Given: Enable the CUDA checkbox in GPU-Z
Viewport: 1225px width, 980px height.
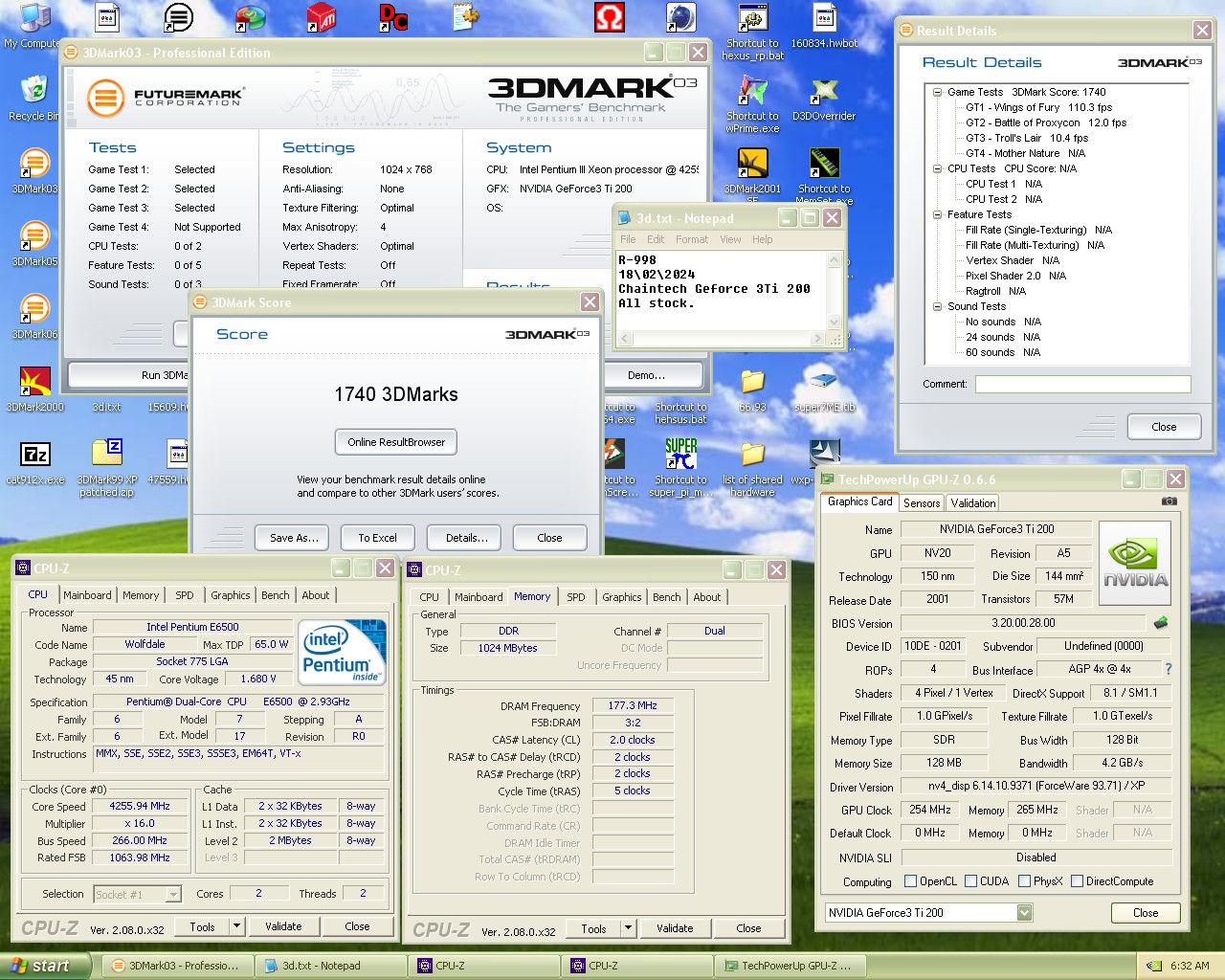Looking at the screenshot, I should tap(971, 881).
